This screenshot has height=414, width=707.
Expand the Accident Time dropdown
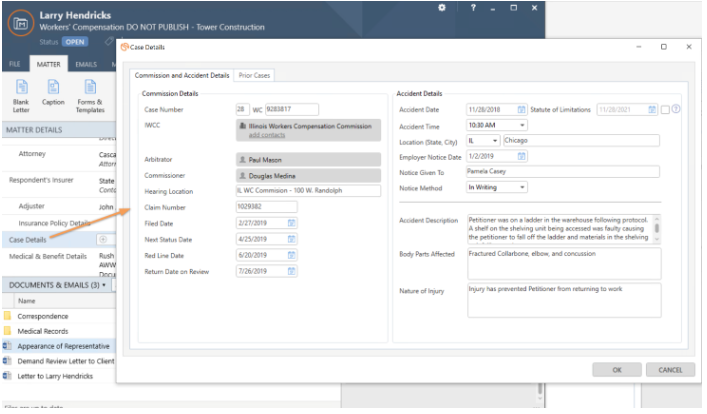522,125
